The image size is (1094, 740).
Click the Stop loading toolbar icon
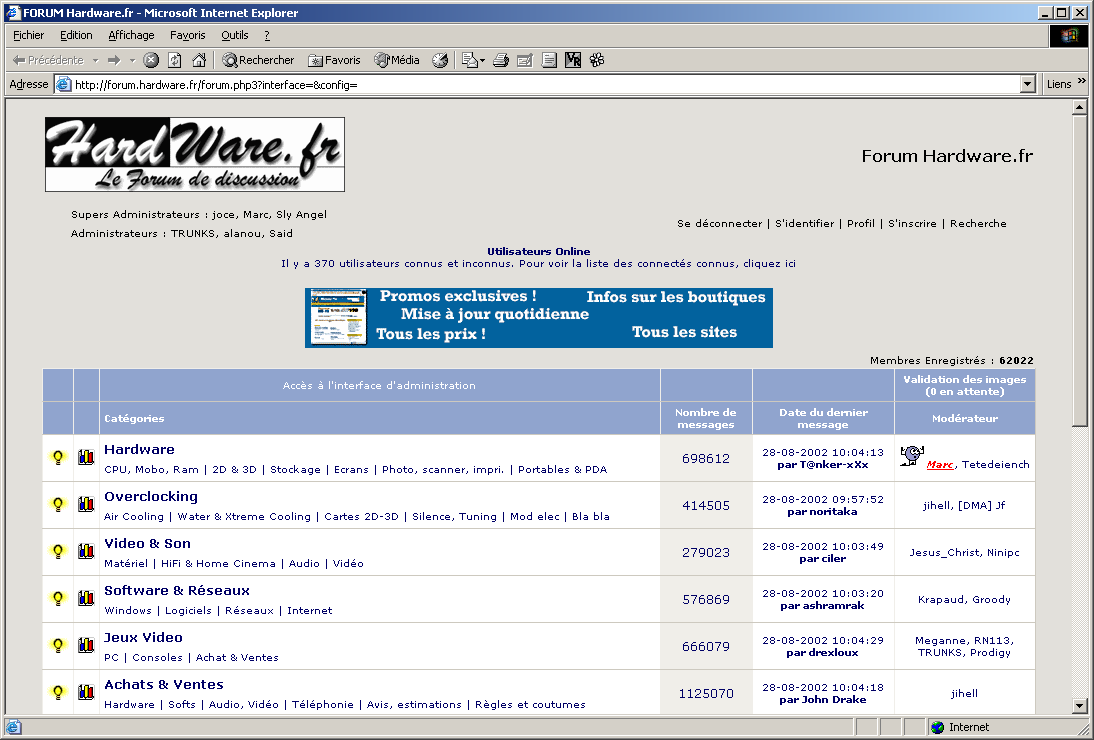click(x=151, y=60)
